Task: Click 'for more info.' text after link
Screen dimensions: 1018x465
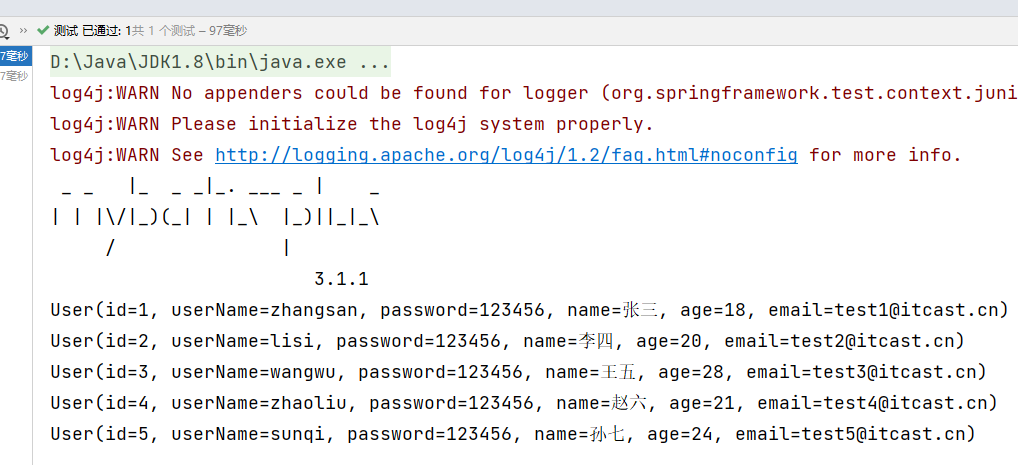Action: 884,155
